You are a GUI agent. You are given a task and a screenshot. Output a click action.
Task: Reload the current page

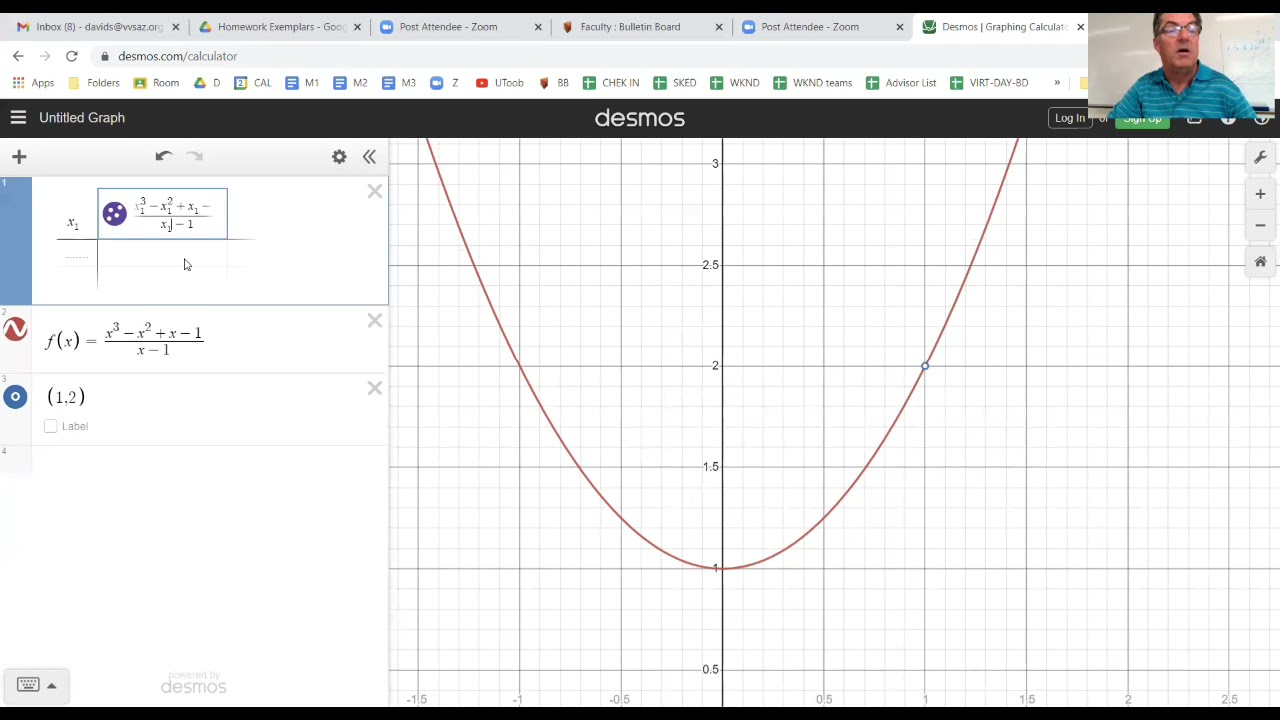[x=72, y=56]
